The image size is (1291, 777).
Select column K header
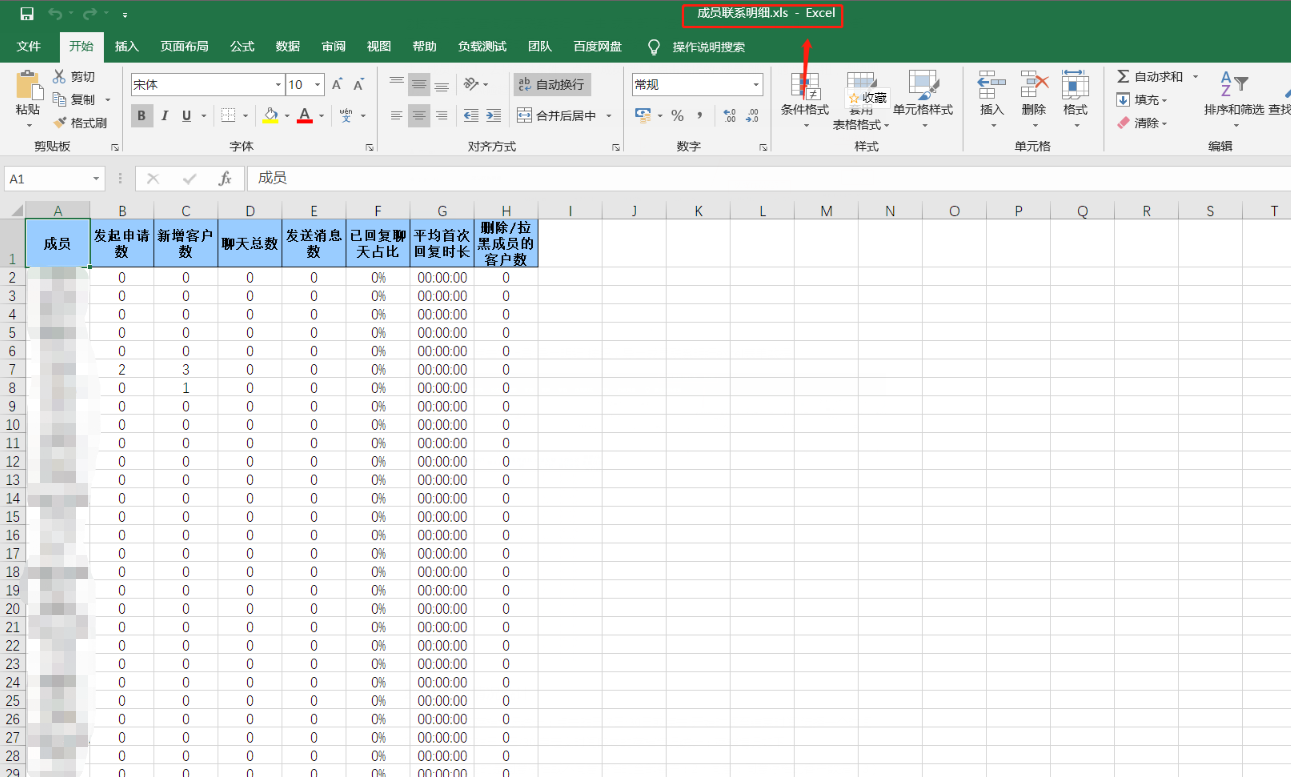pyautogui.click(x=698, y=211)
